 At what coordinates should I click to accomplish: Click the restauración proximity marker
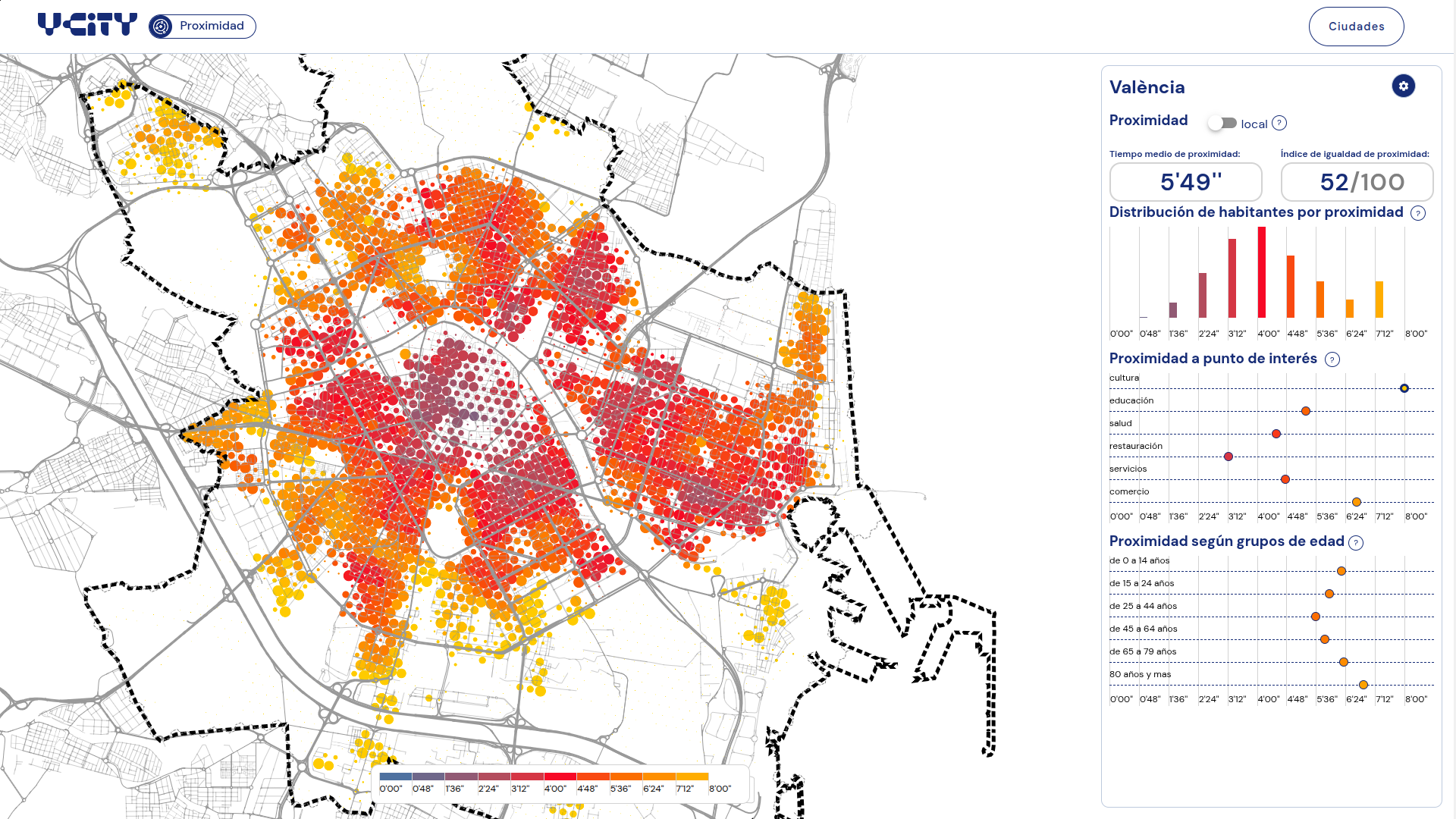pos(1228,457)
